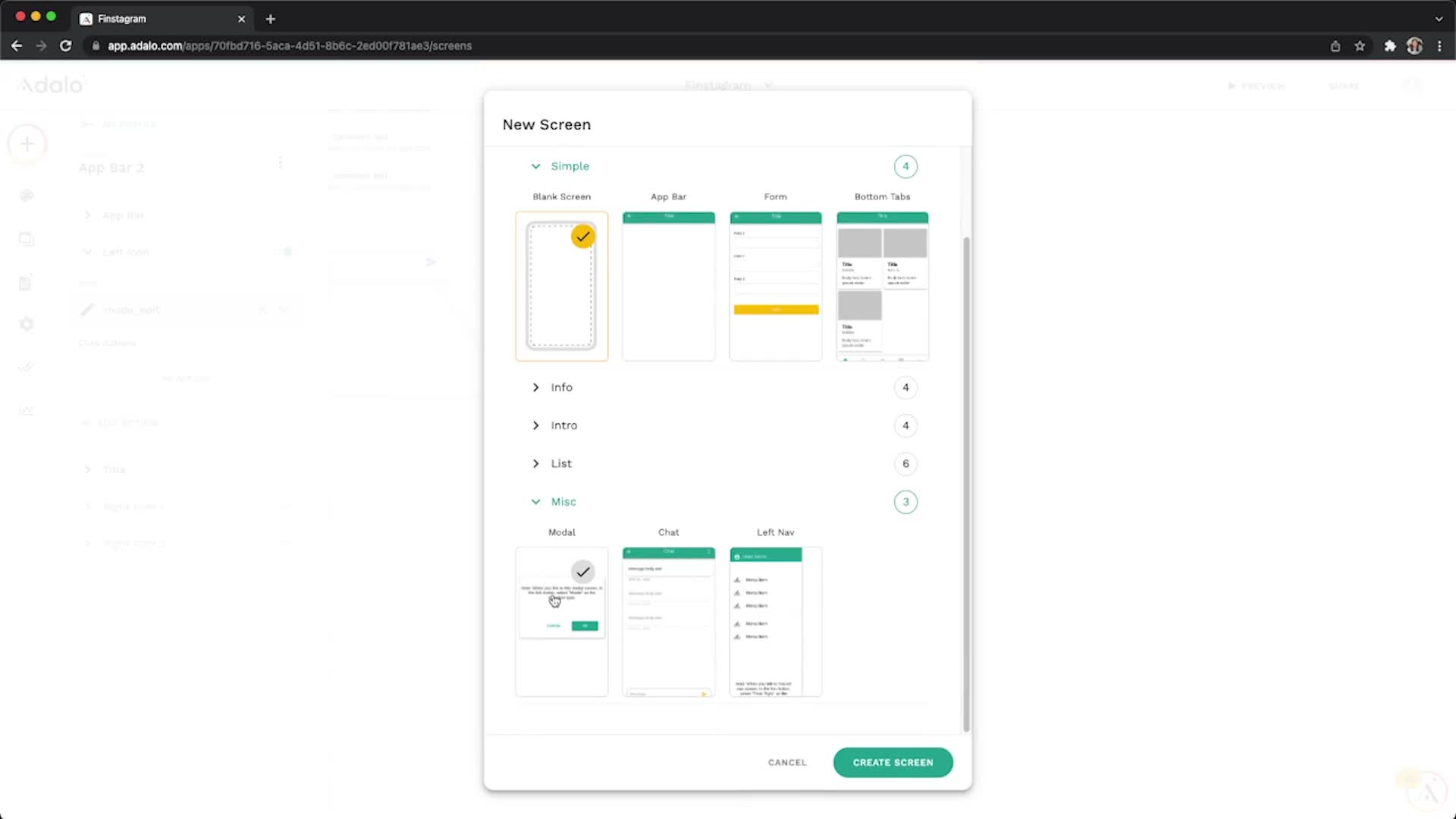The width and height of the screenshot is (1456, 819).
Task: Click the CREATE SCREEN button
Action: (893, 762)
